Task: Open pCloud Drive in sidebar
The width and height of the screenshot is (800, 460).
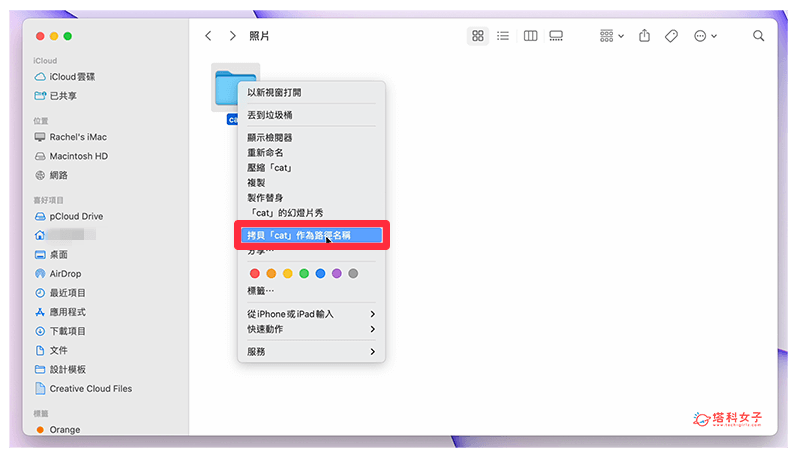Action: click(x=69, y=216)
